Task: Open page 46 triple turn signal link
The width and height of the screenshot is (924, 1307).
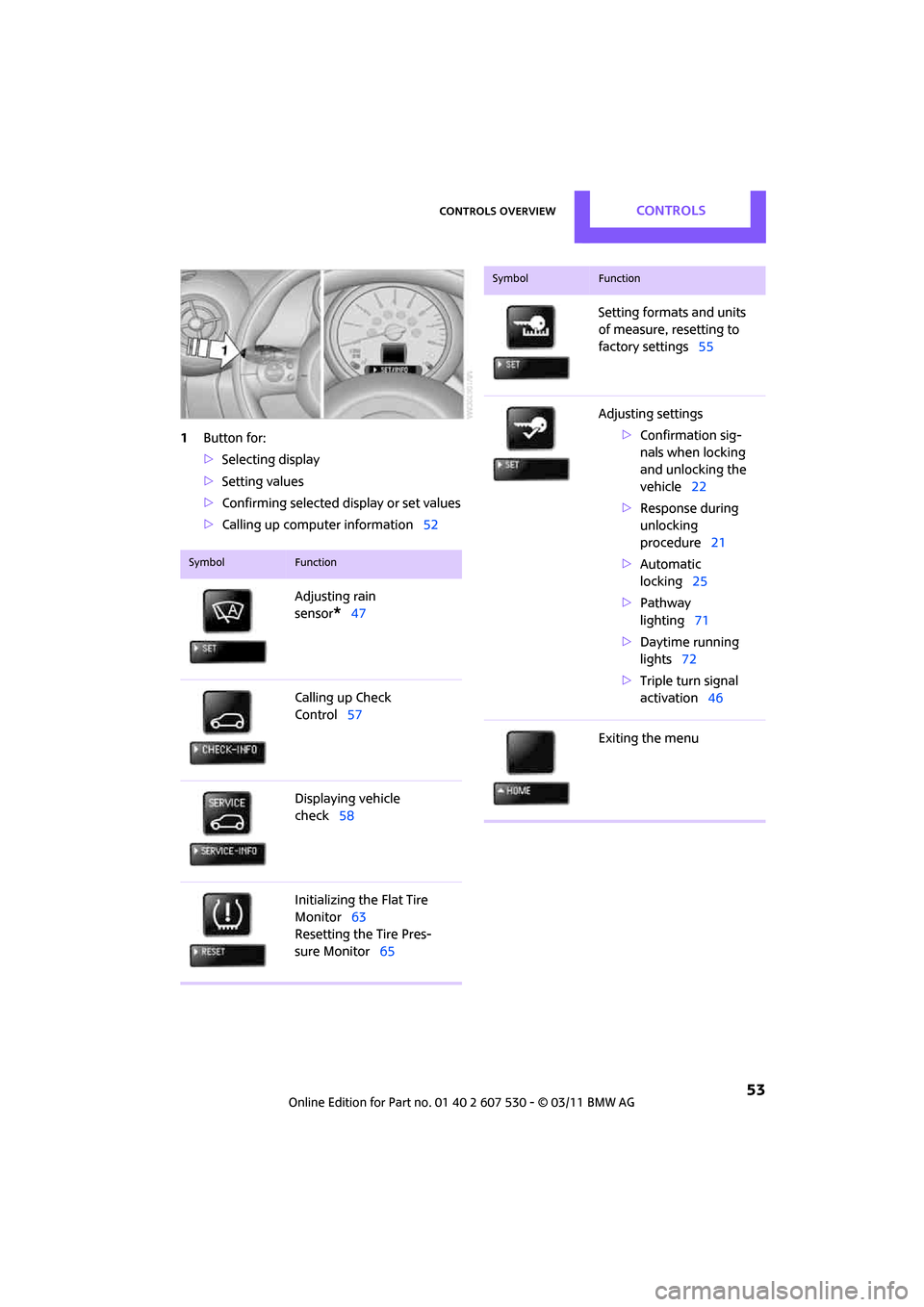Action: tap(715, 699)
